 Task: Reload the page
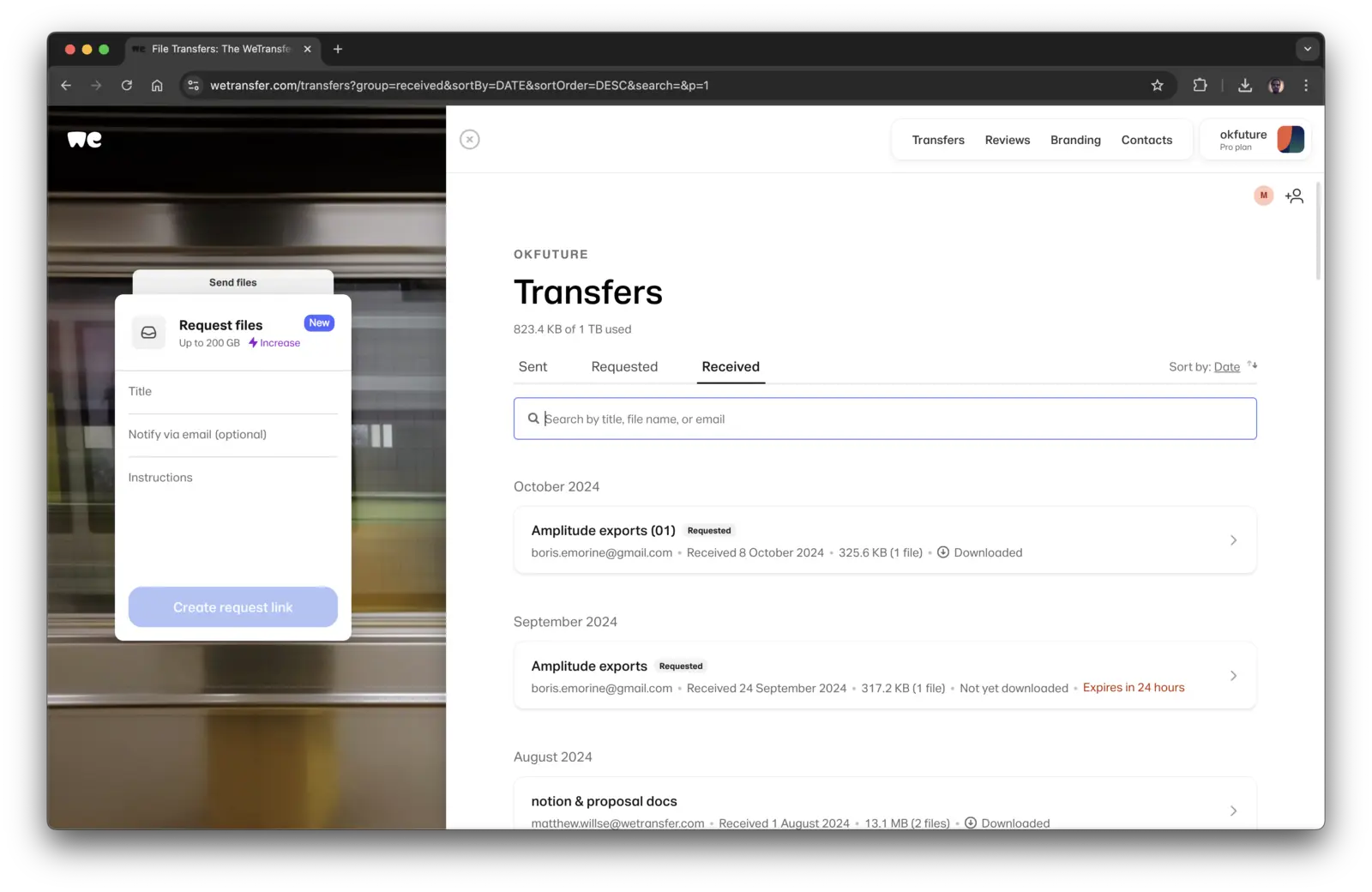click(x=127, y=86)
